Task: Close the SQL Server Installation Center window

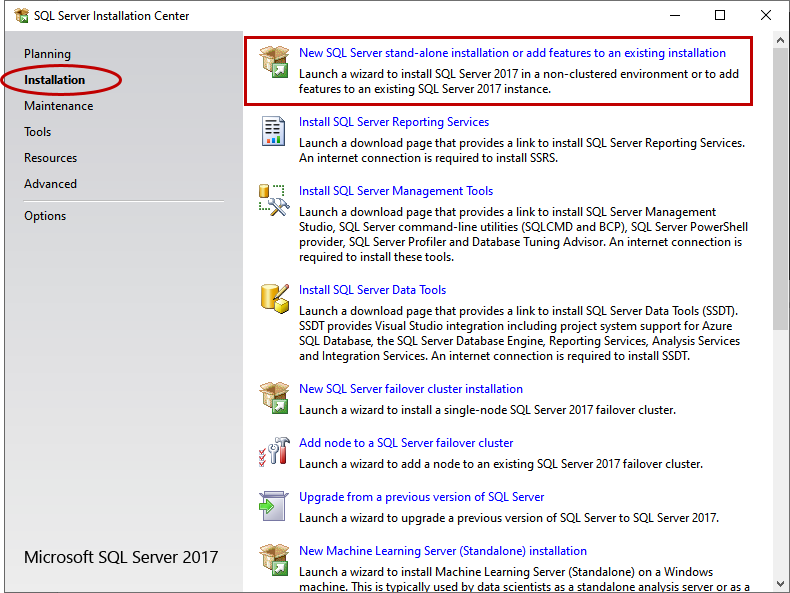Action: pos(766,16)
